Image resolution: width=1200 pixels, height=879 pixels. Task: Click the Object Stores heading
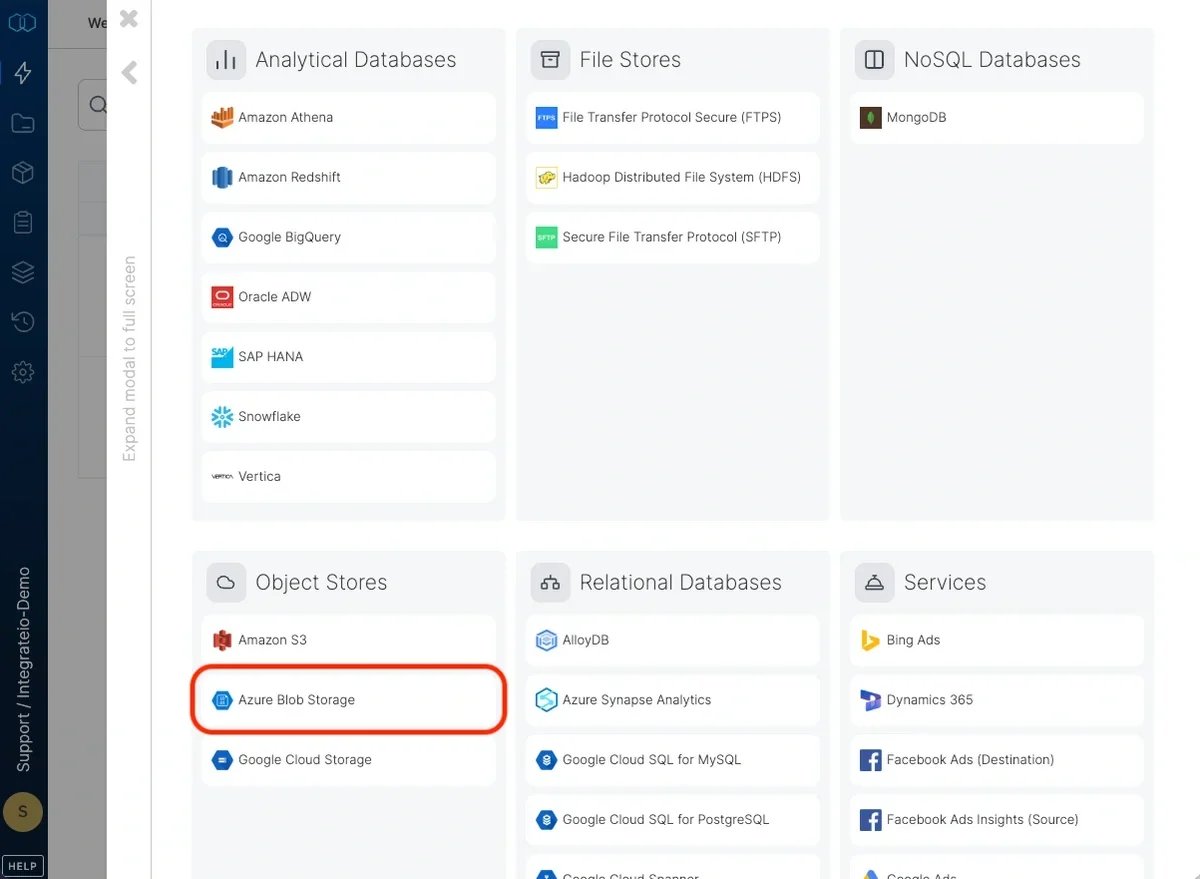(321, 583)
